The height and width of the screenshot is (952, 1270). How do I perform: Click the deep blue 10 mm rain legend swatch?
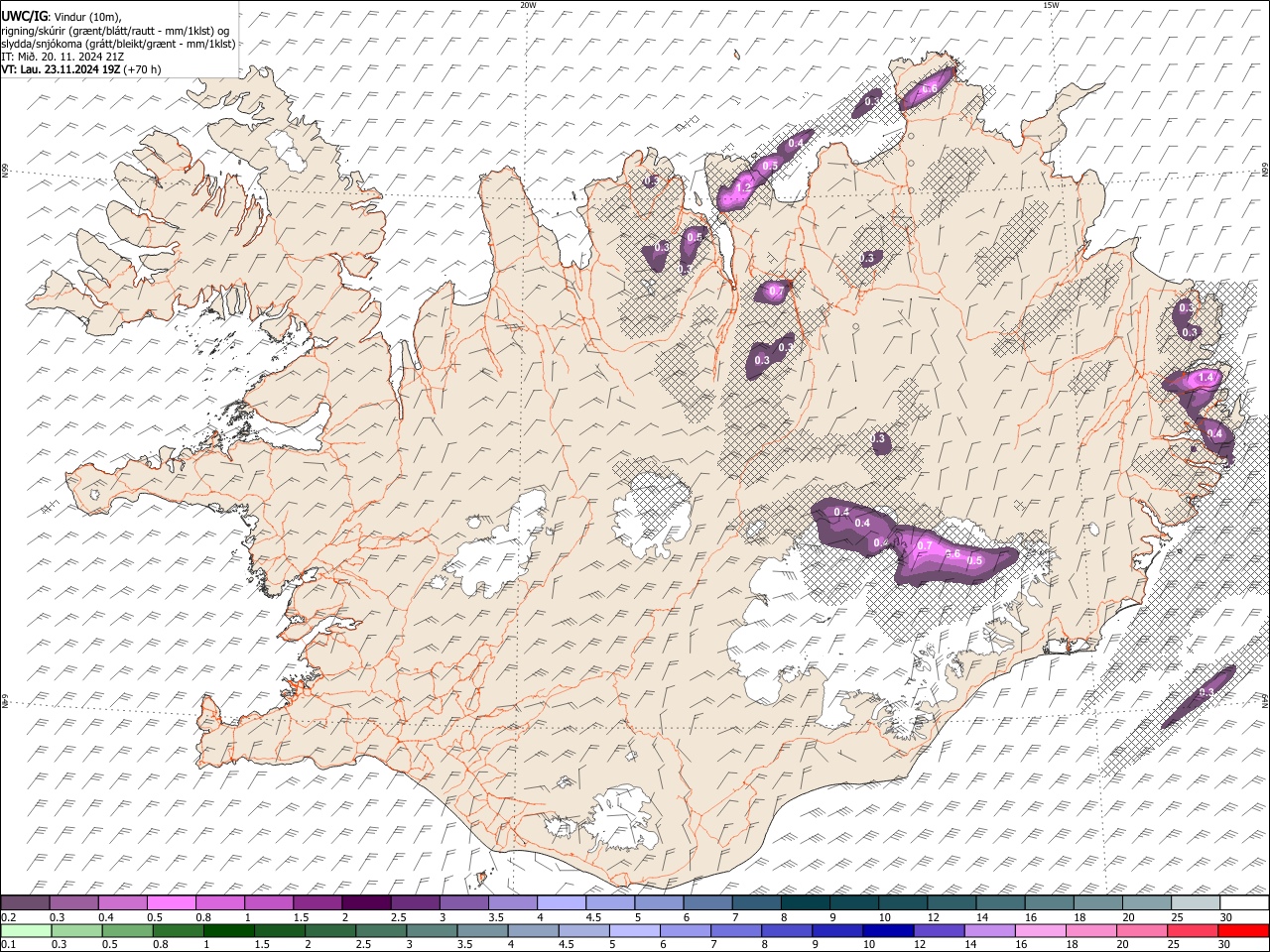pos(888,930)
